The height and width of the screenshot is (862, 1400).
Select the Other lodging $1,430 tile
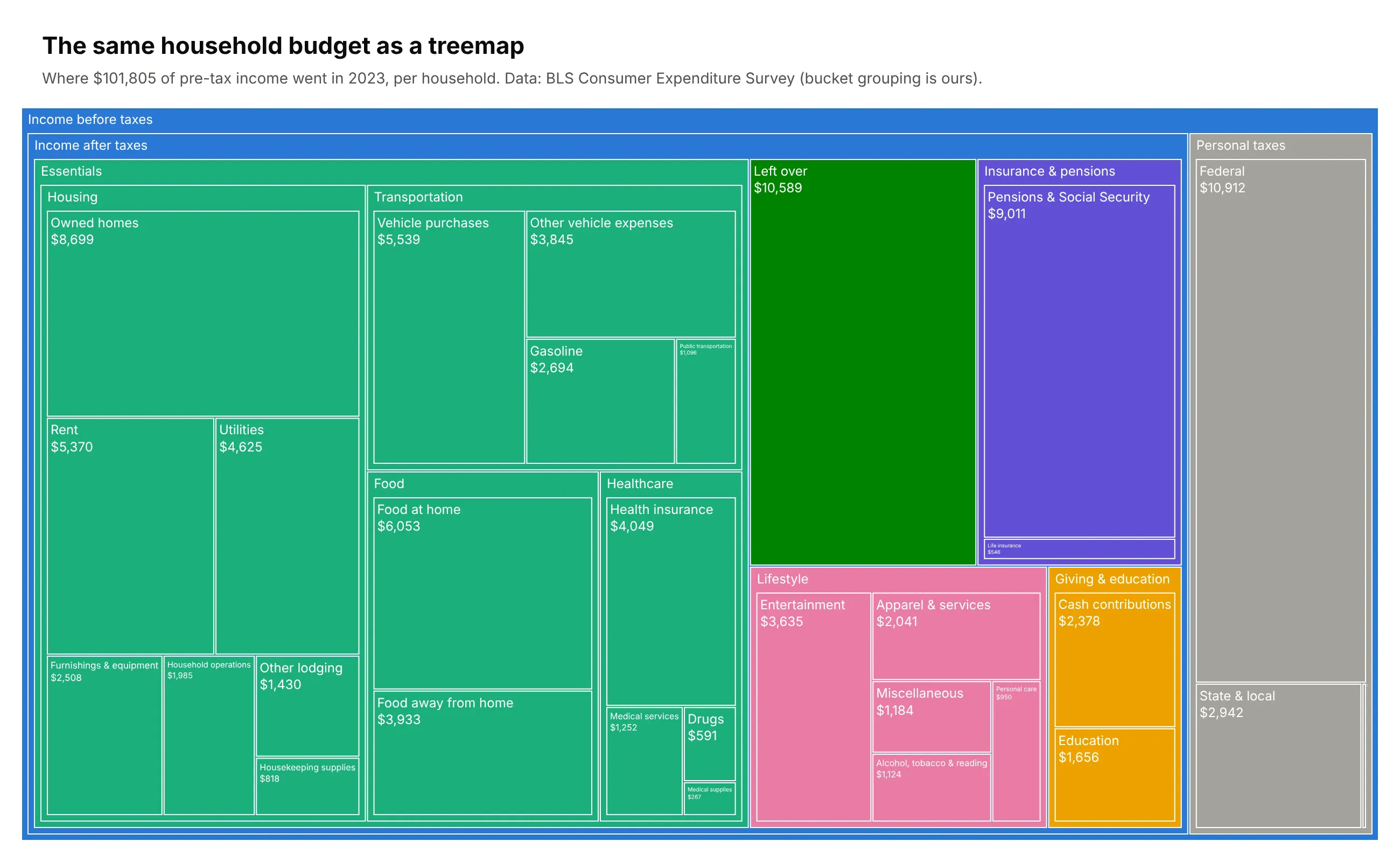click(x=307, y=706)
